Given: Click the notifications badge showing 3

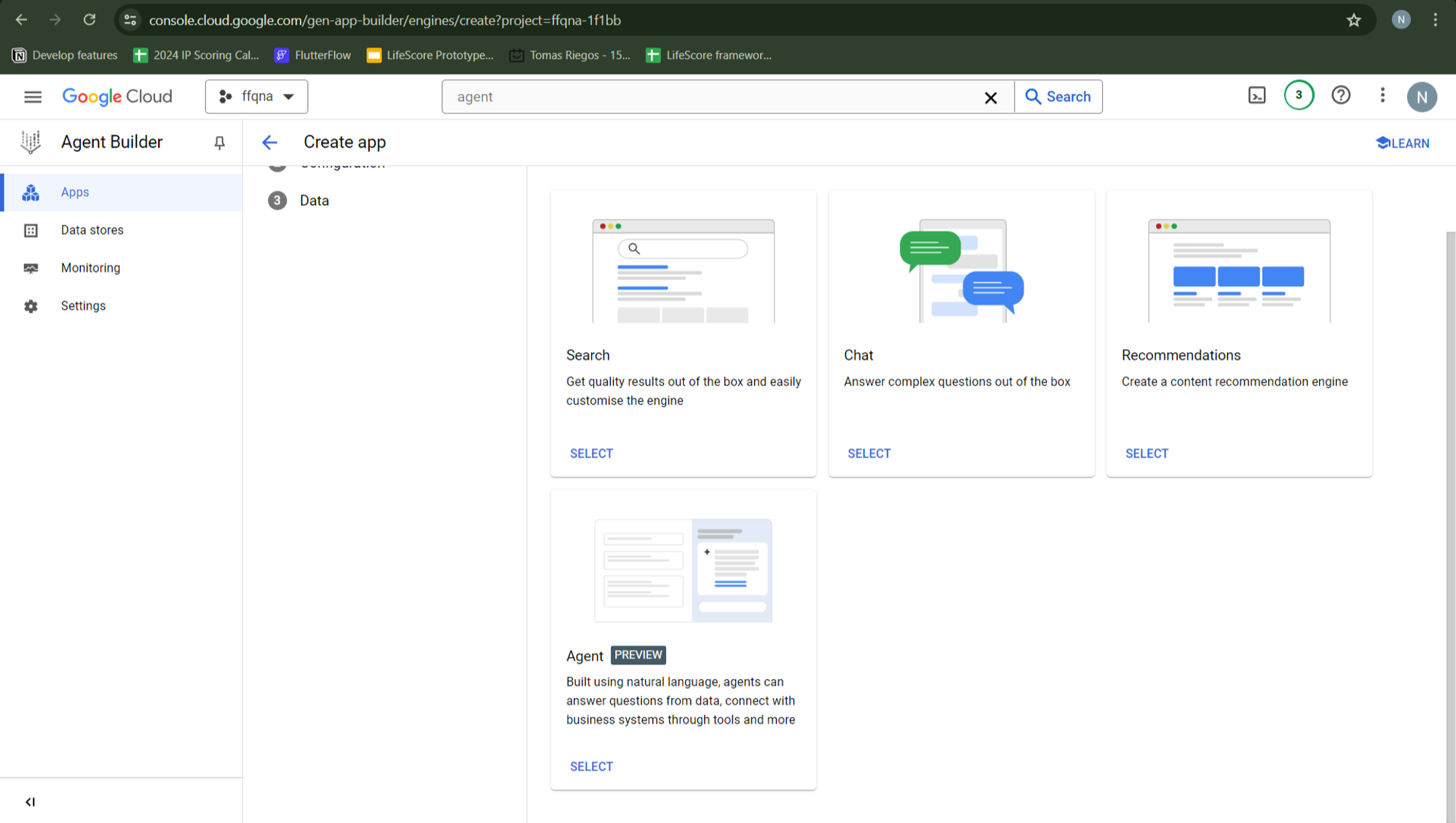Looking at the screenshot, I should (x=1299, y=95).
